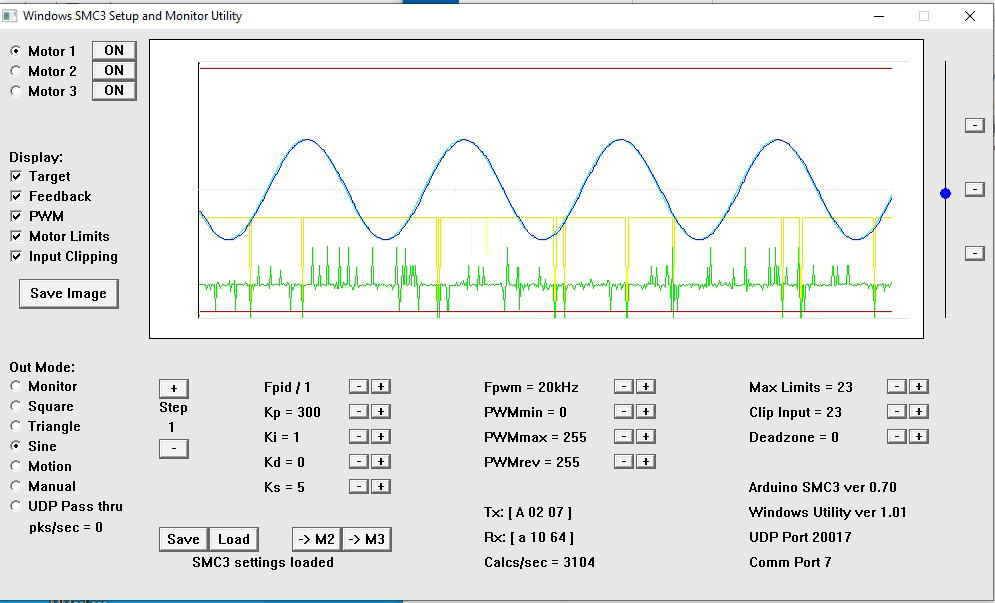Increase PWMmax with its plus button

(x=645, y=437)
